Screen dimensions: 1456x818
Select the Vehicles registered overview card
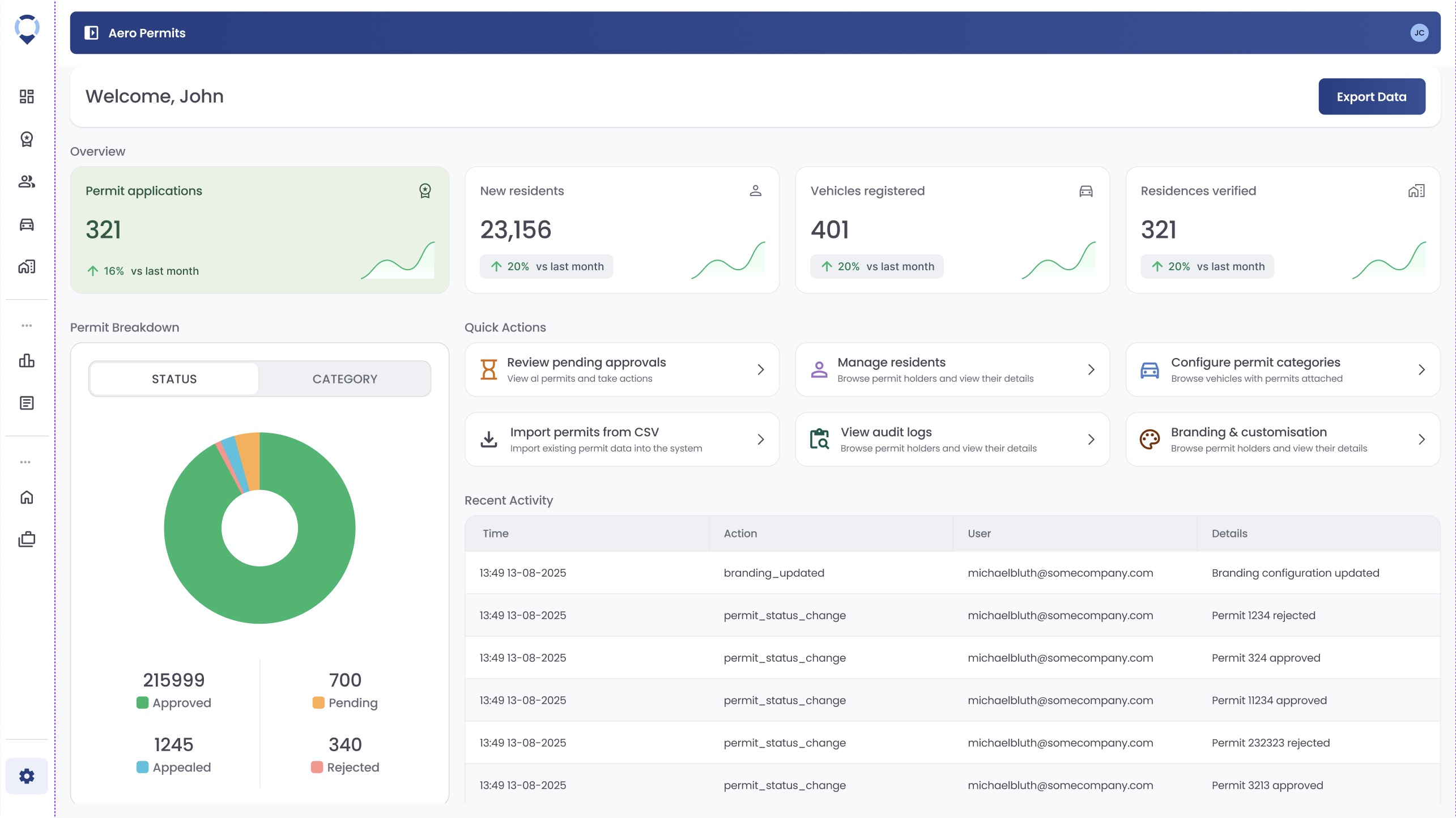coord(952,230)
